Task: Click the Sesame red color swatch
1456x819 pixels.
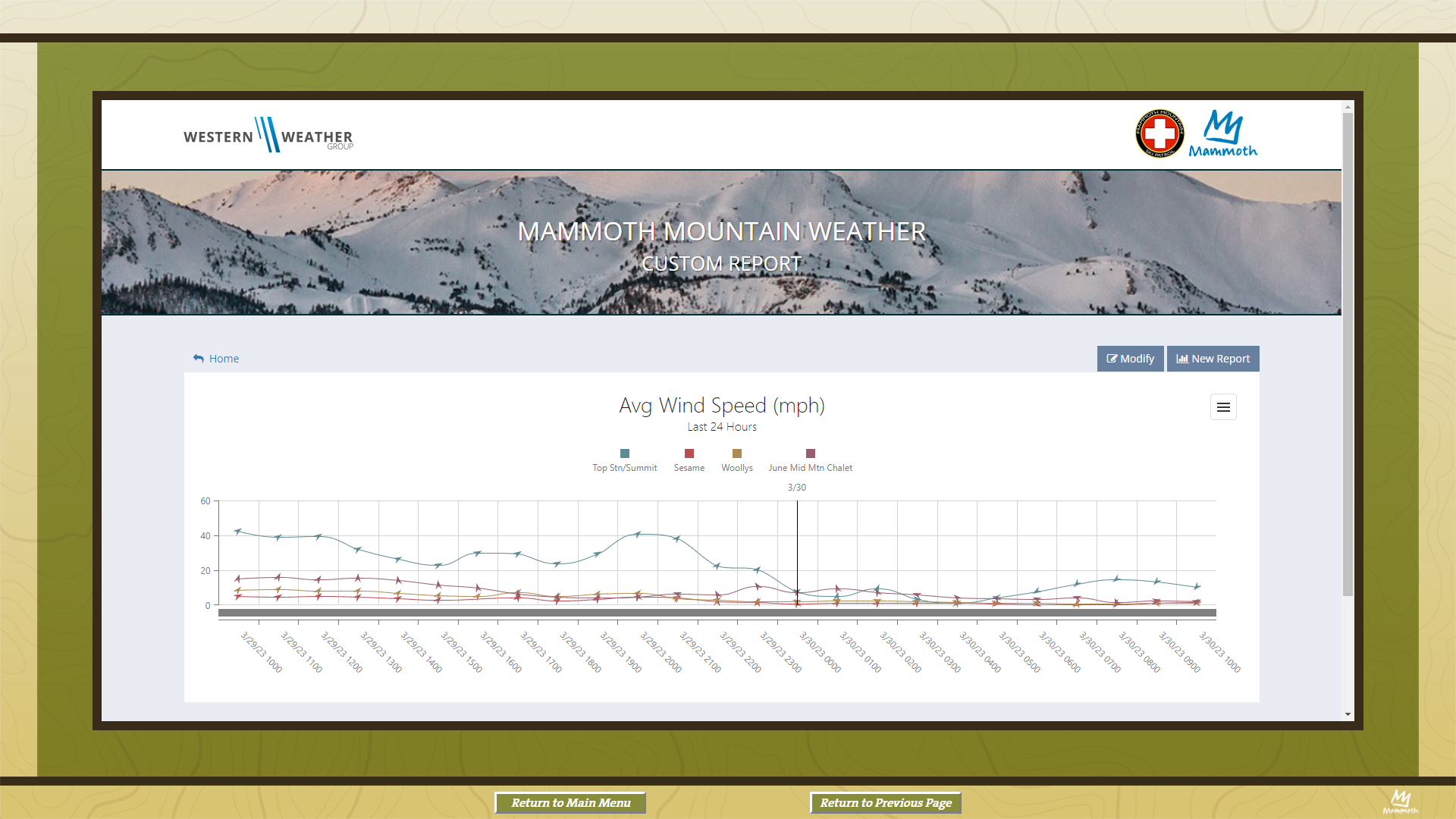Action: click(x=689, y=453)
